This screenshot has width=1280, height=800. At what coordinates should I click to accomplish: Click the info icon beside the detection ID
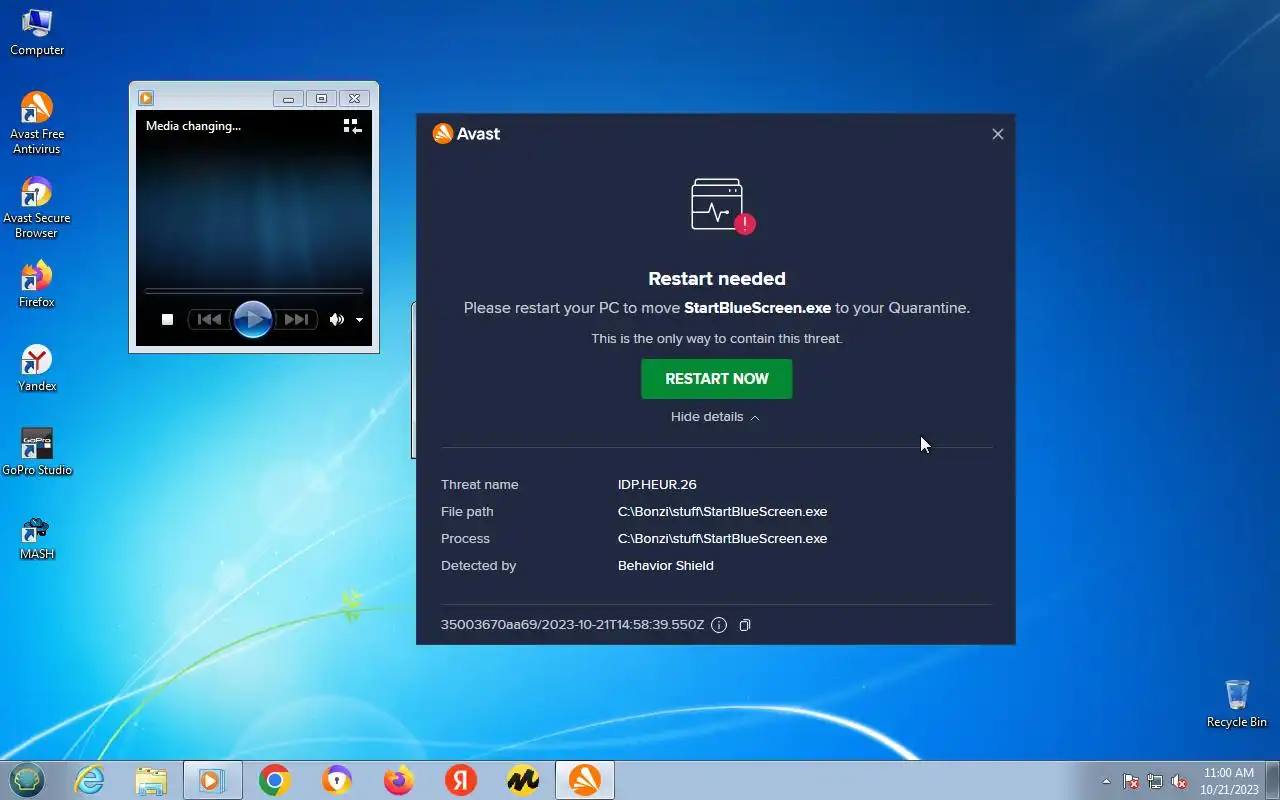coord(718,625)
